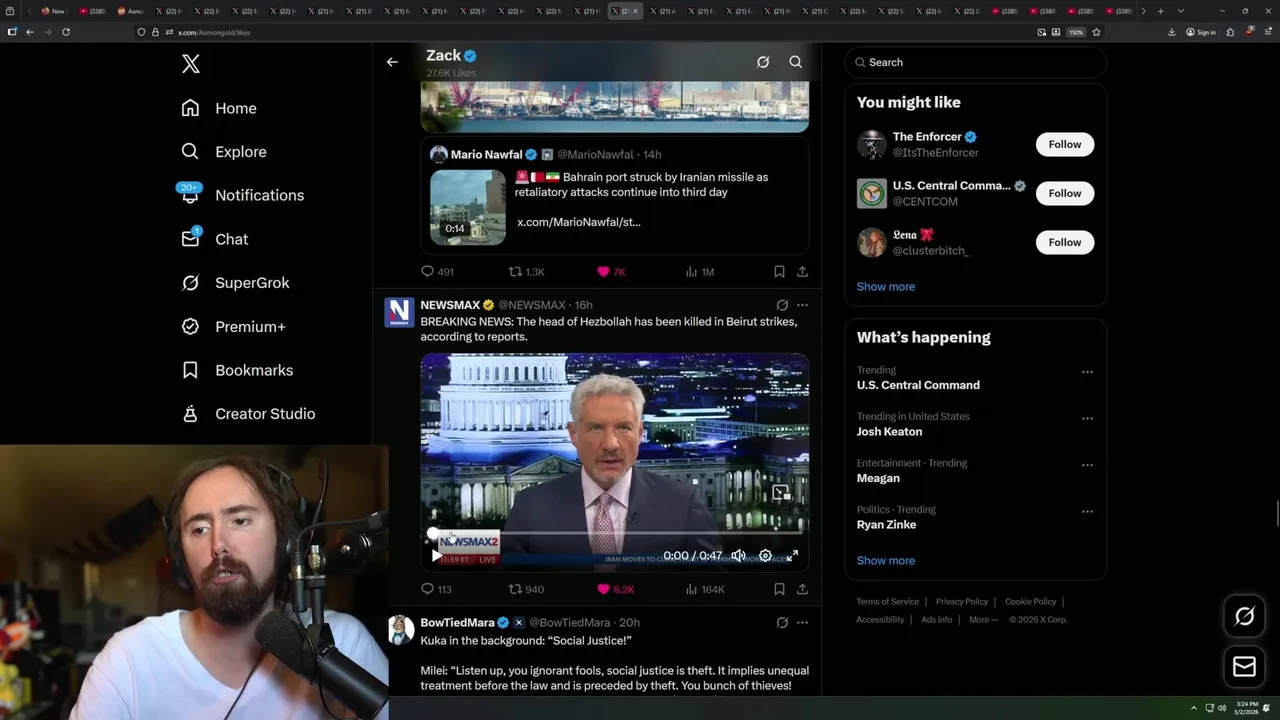
Task: Play the NEWSMAX video
Action: click(x=436, y=556)
